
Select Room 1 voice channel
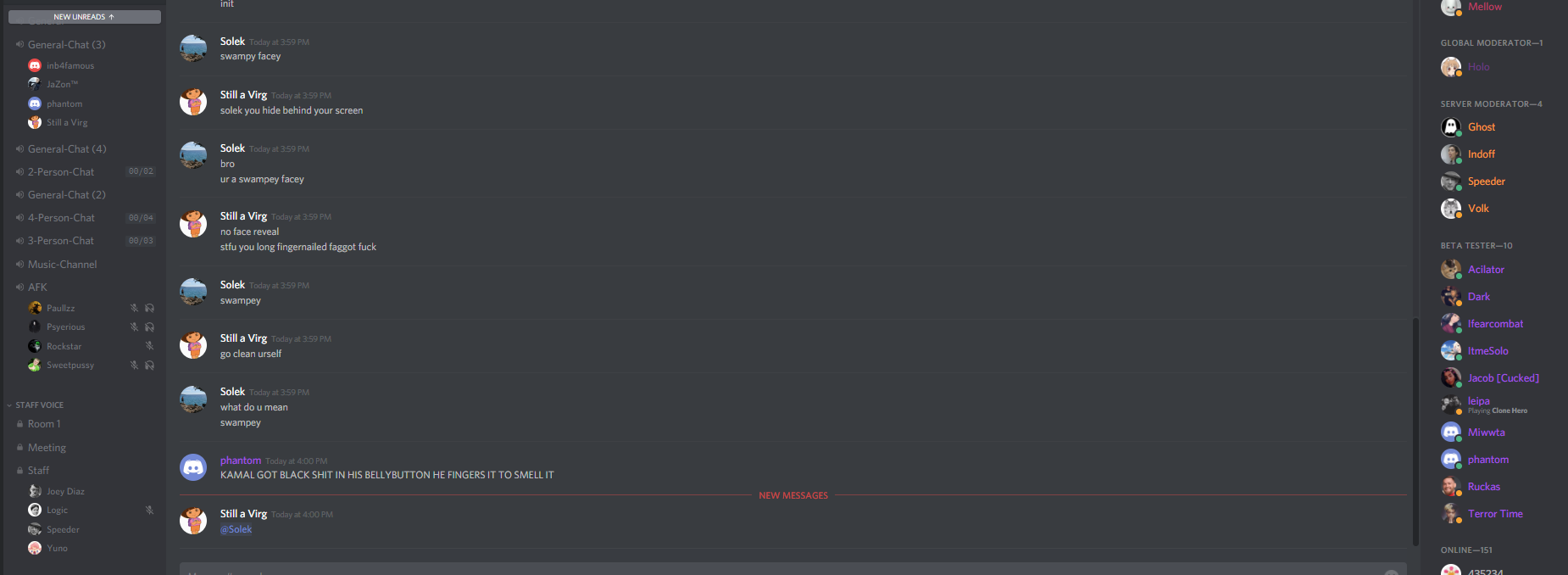tap(44, 424)
